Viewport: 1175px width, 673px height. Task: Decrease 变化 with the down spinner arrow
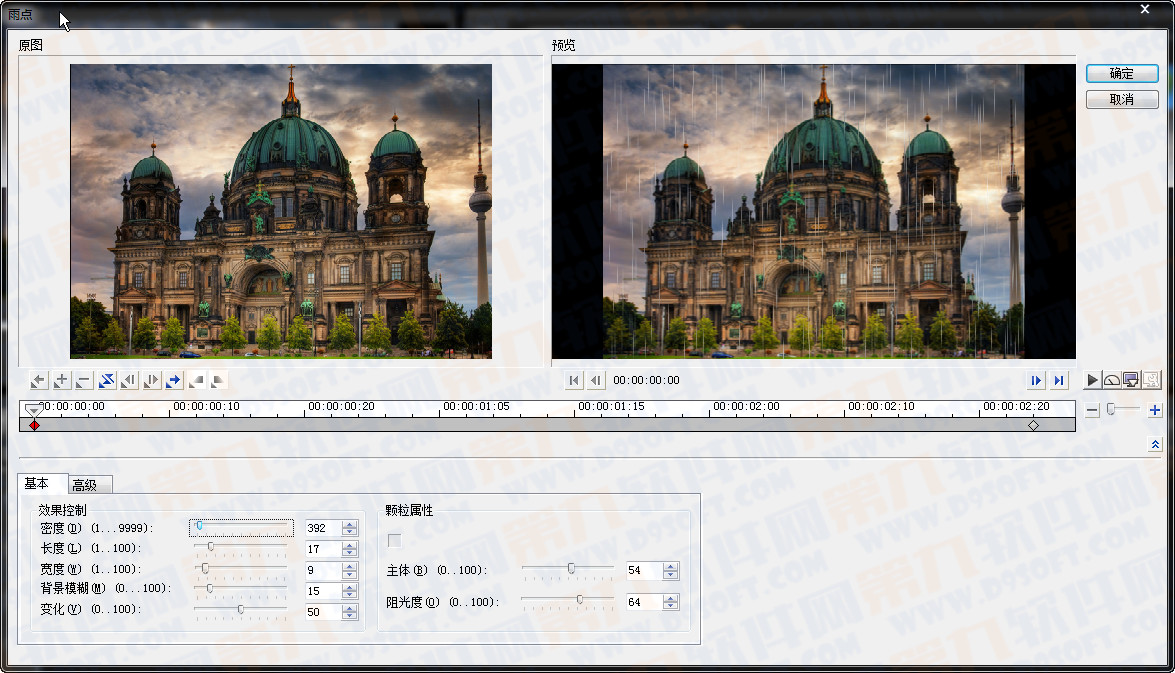[x=349, y=616]
